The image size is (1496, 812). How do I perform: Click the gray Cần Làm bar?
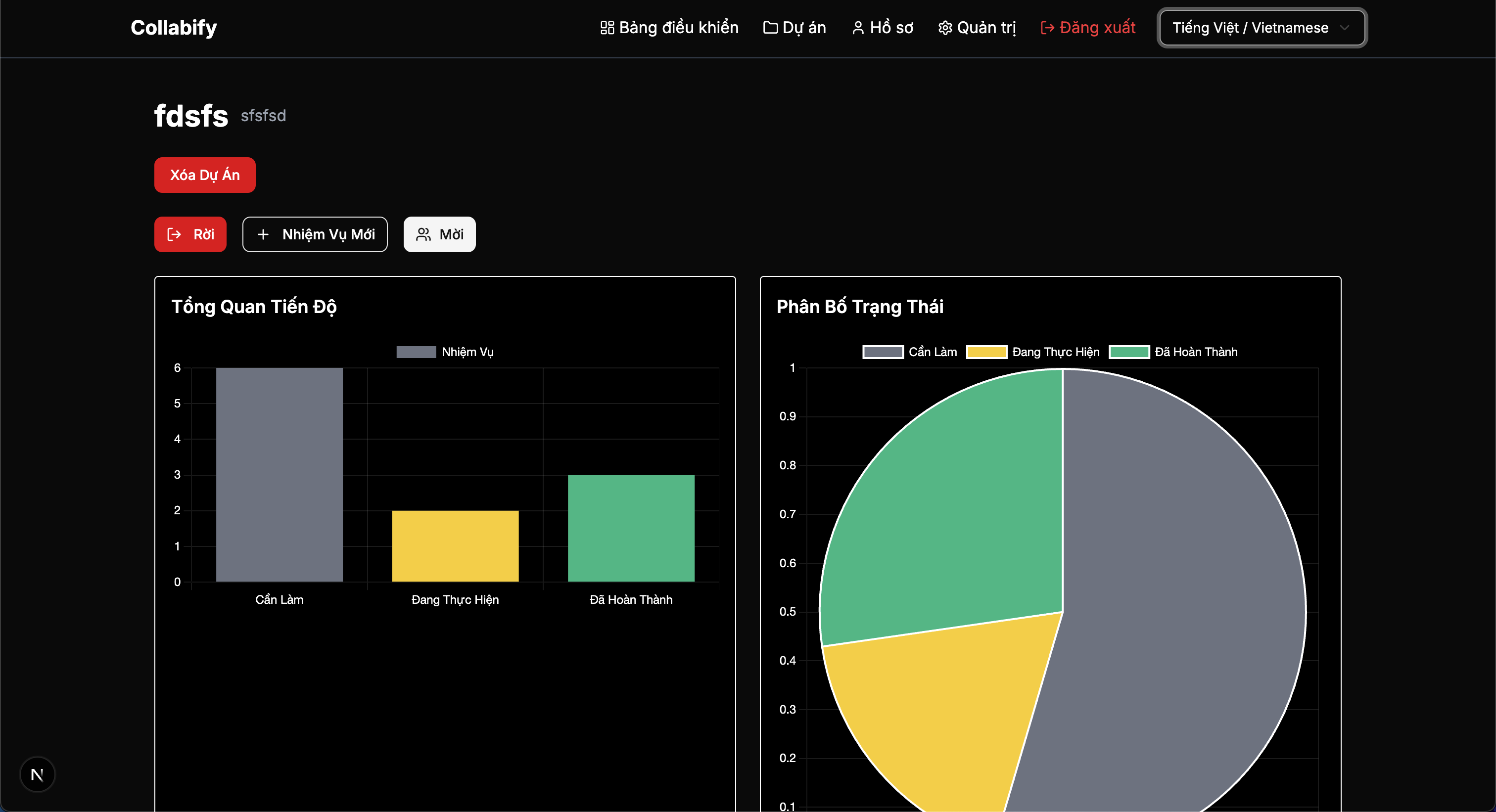pyautogui.click(x=280, y=474)
